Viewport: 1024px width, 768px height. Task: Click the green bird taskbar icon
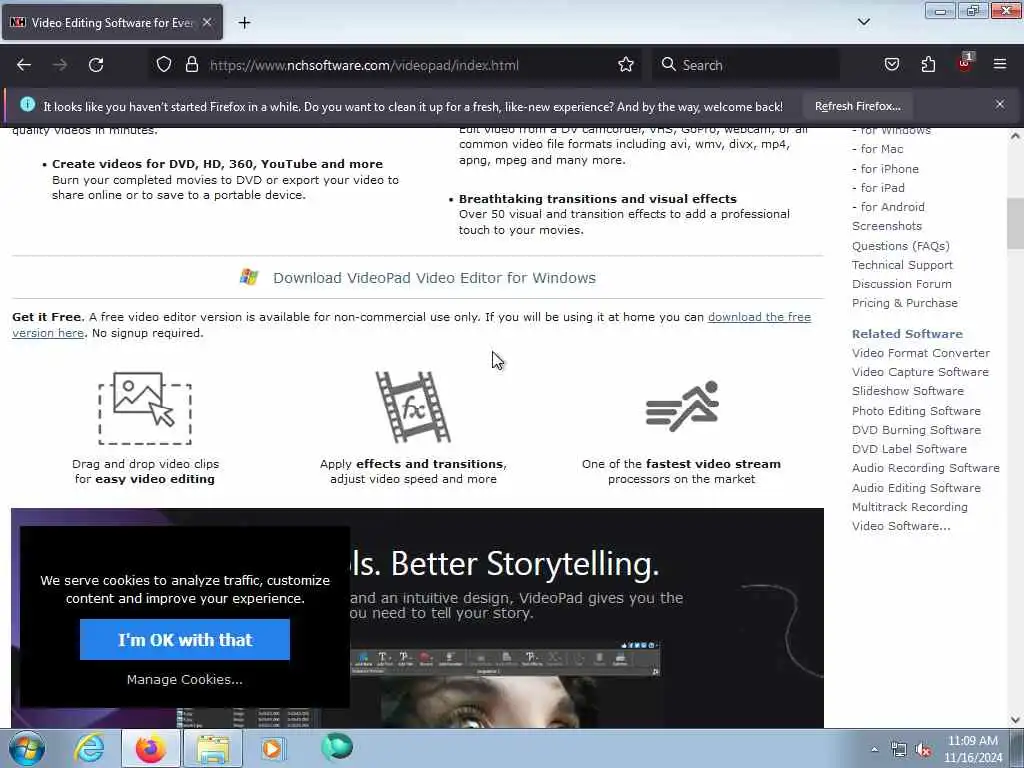337,747
